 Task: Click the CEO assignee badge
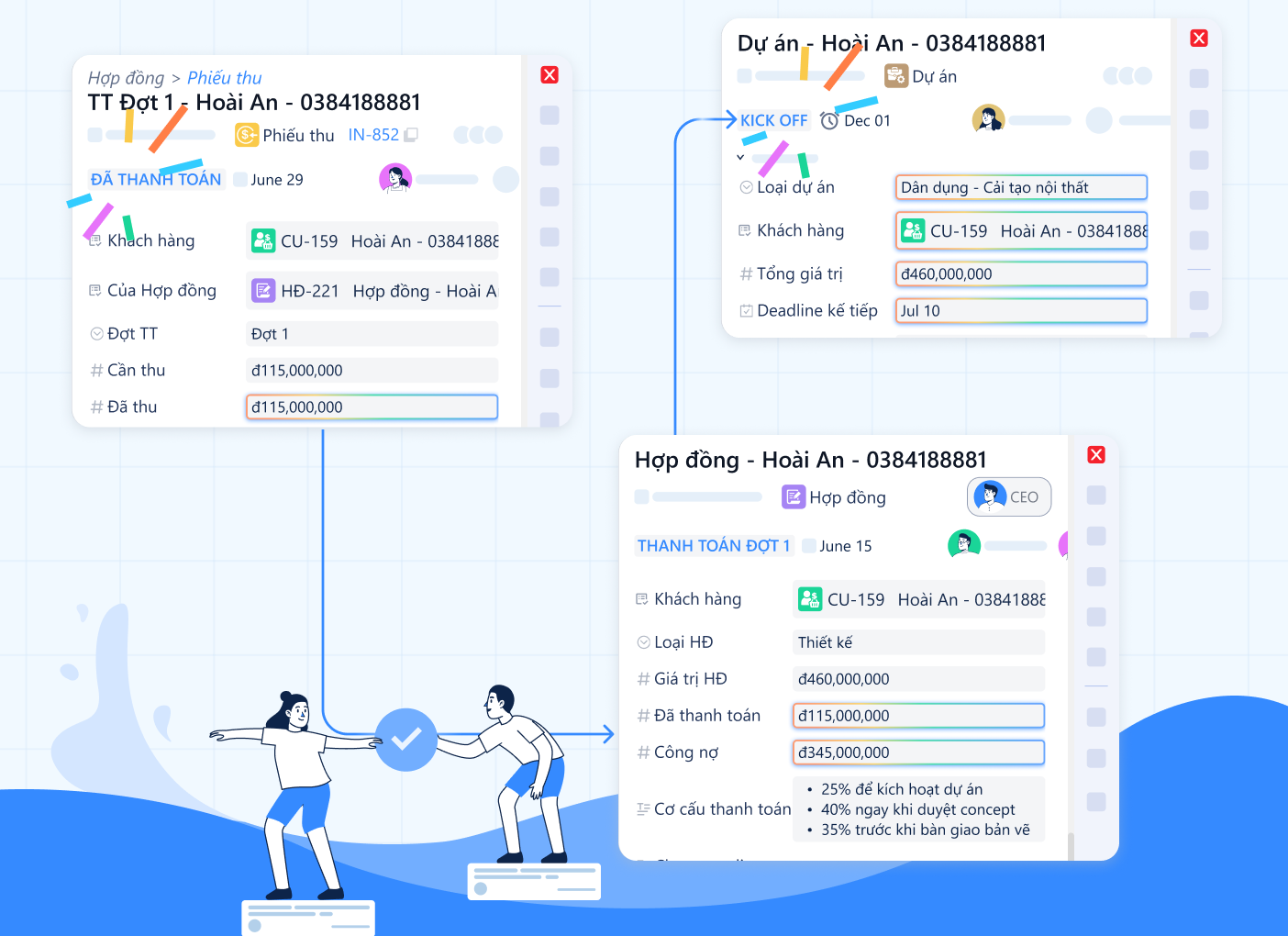[1008, 497]
